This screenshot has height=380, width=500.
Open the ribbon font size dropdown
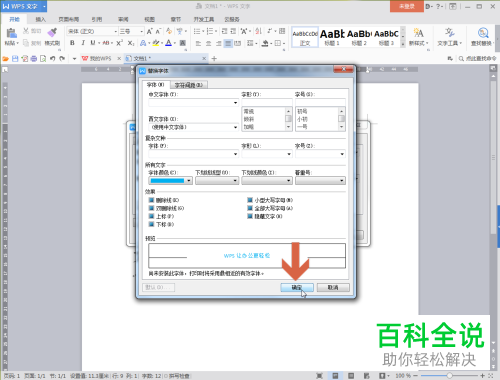click(x=142, y=31)
